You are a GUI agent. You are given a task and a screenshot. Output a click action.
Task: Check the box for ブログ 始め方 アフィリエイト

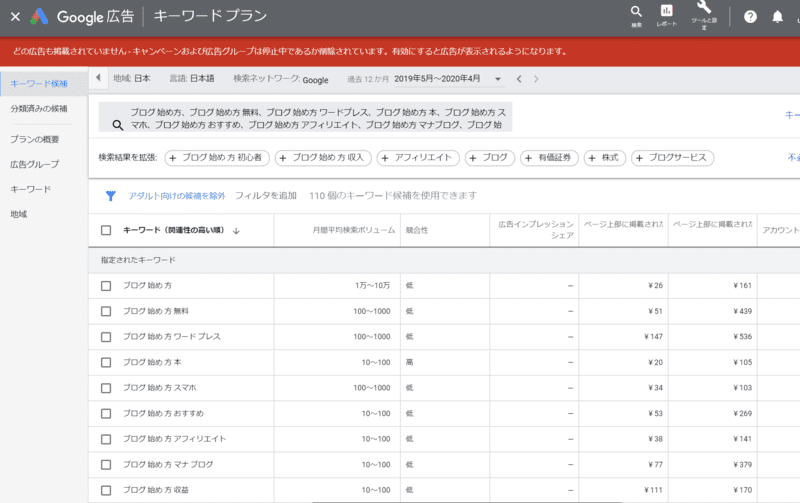click(x=106, y=439)
